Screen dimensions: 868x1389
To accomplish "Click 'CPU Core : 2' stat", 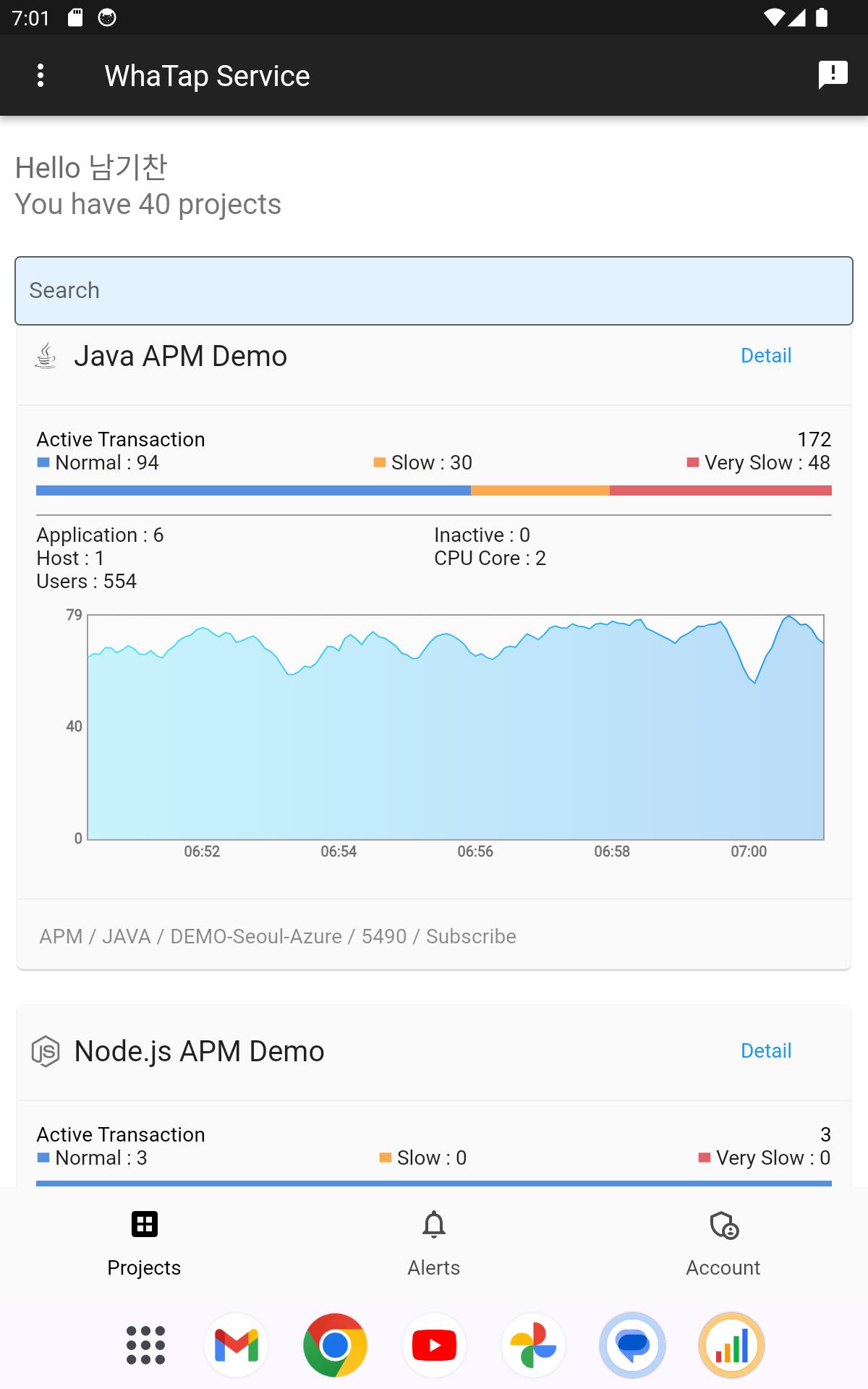I will click(490, 558).
